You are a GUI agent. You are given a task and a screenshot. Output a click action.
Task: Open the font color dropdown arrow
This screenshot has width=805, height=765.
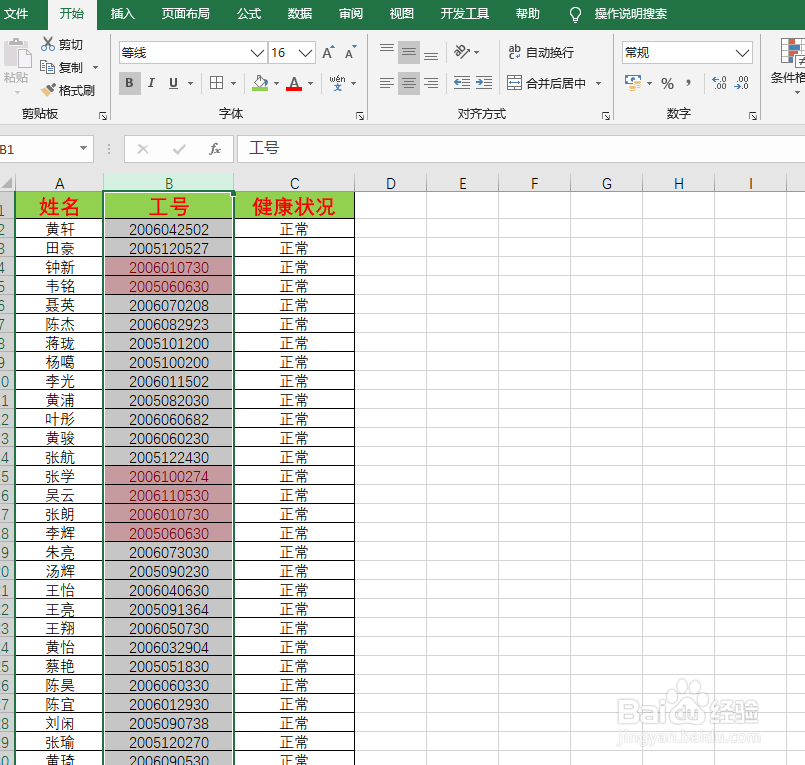coord(310,83)
